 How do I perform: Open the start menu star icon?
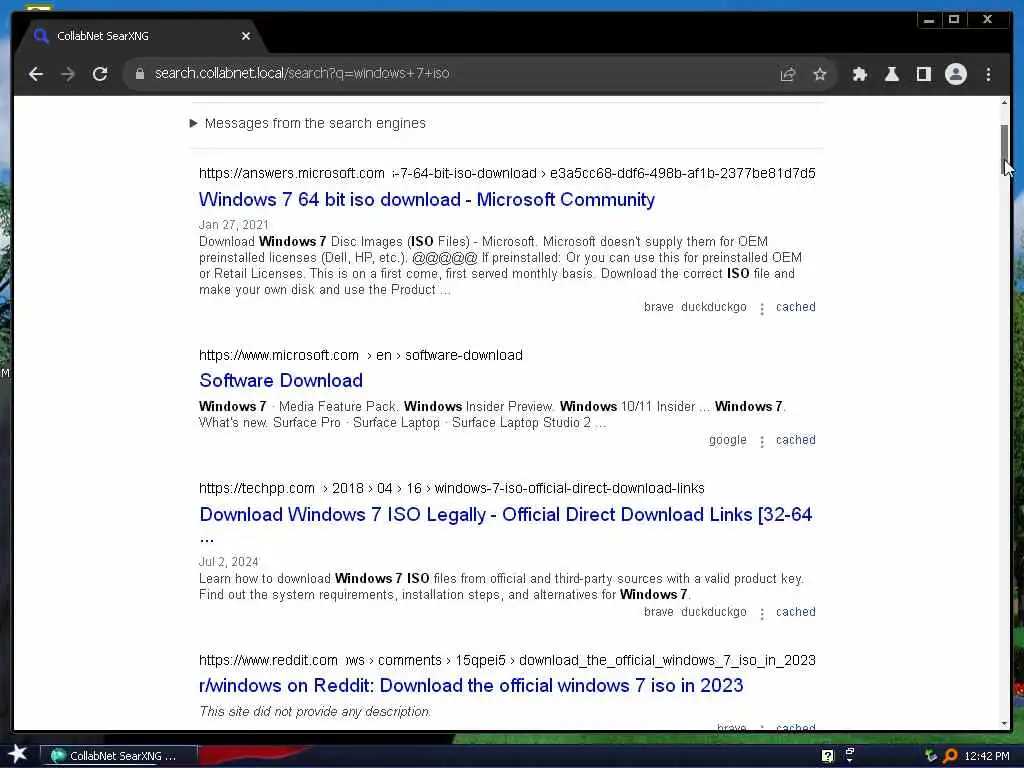[x=17, y=754]
